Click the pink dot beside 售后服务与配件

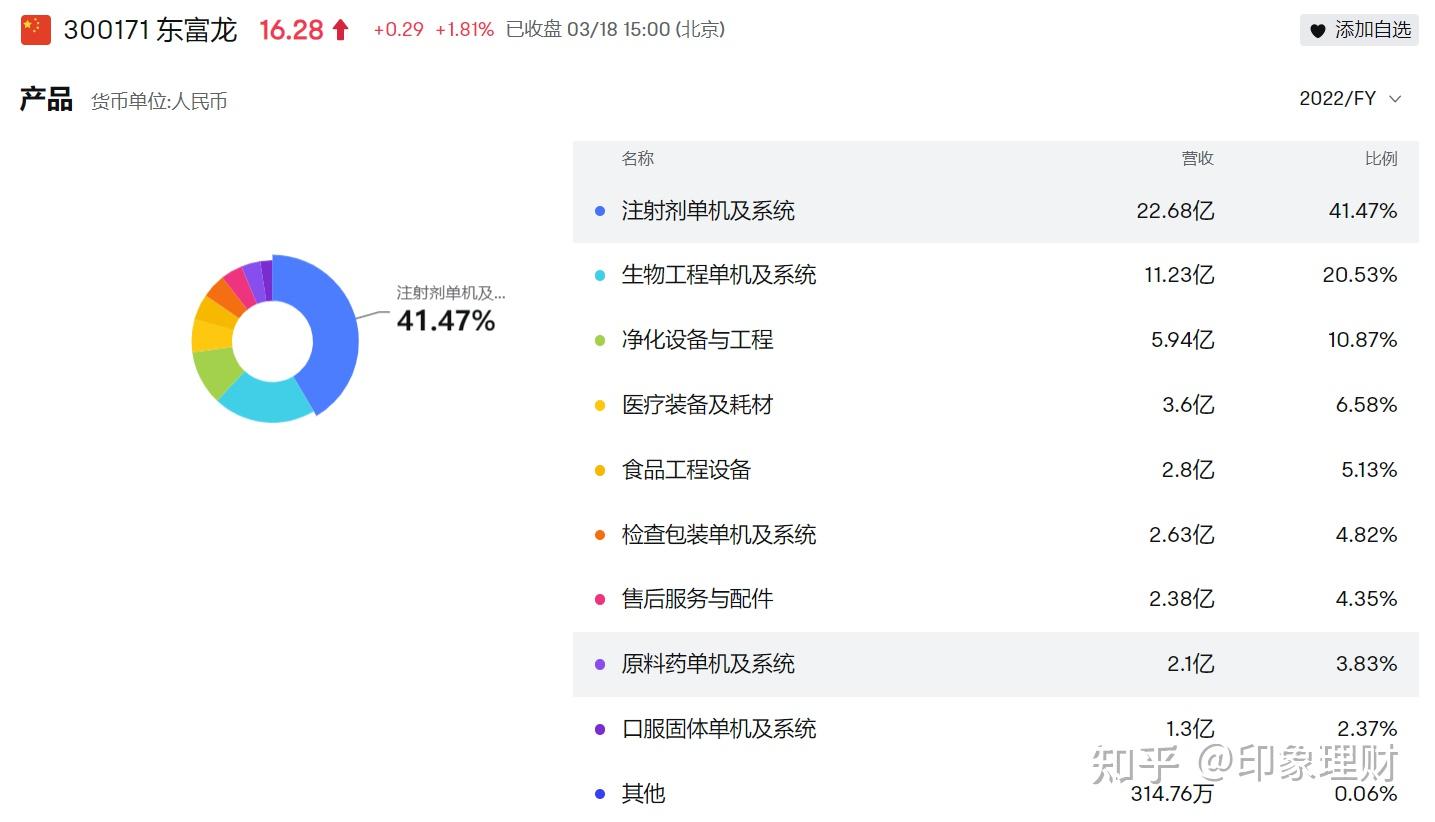[x=600, y=599]
